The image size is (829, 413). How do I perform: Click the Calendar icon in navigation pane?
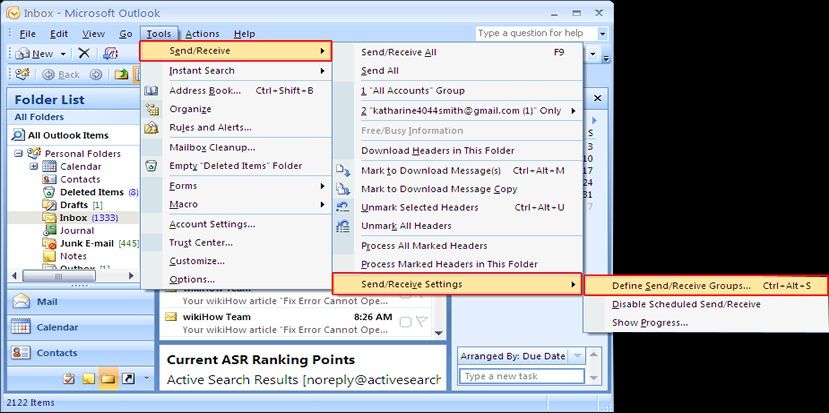tap(21, 327)
